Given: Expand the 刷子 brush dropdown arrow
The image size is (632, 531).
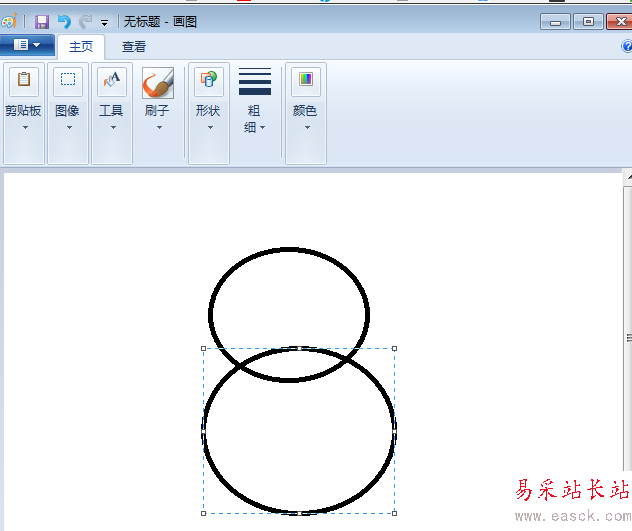Looking at the screenshot, I should click(x=159, y=127).
